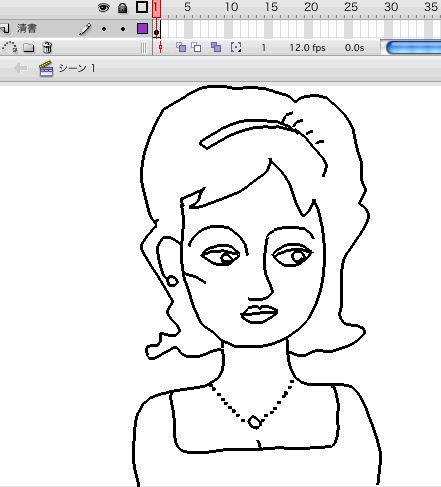The width and height of the screenshot is (441, 487).
Task: Enable Onion Skin Outlines
Action: click(196, 47)
